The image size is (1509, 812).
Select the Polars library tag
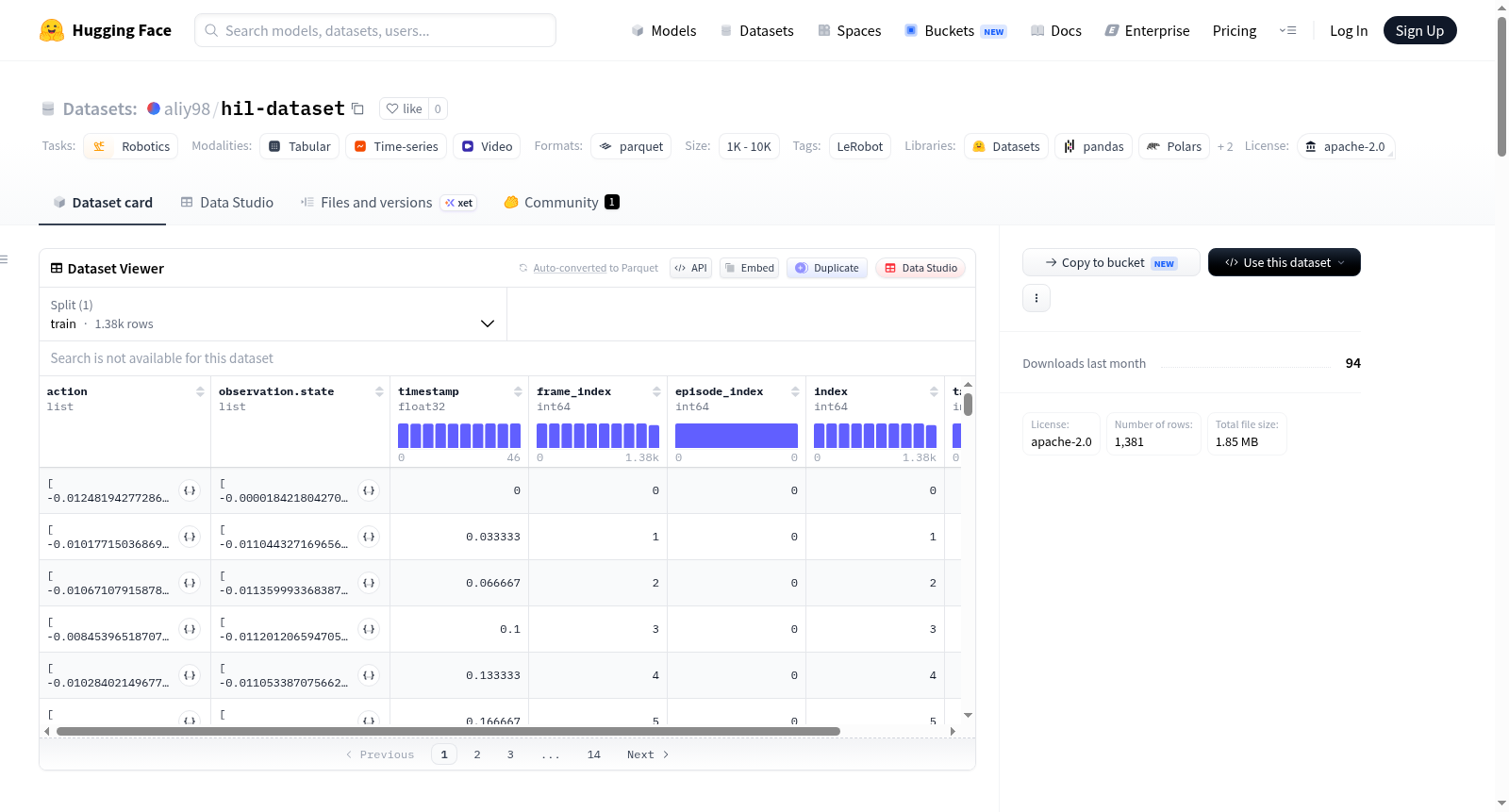click(1174, 146)
